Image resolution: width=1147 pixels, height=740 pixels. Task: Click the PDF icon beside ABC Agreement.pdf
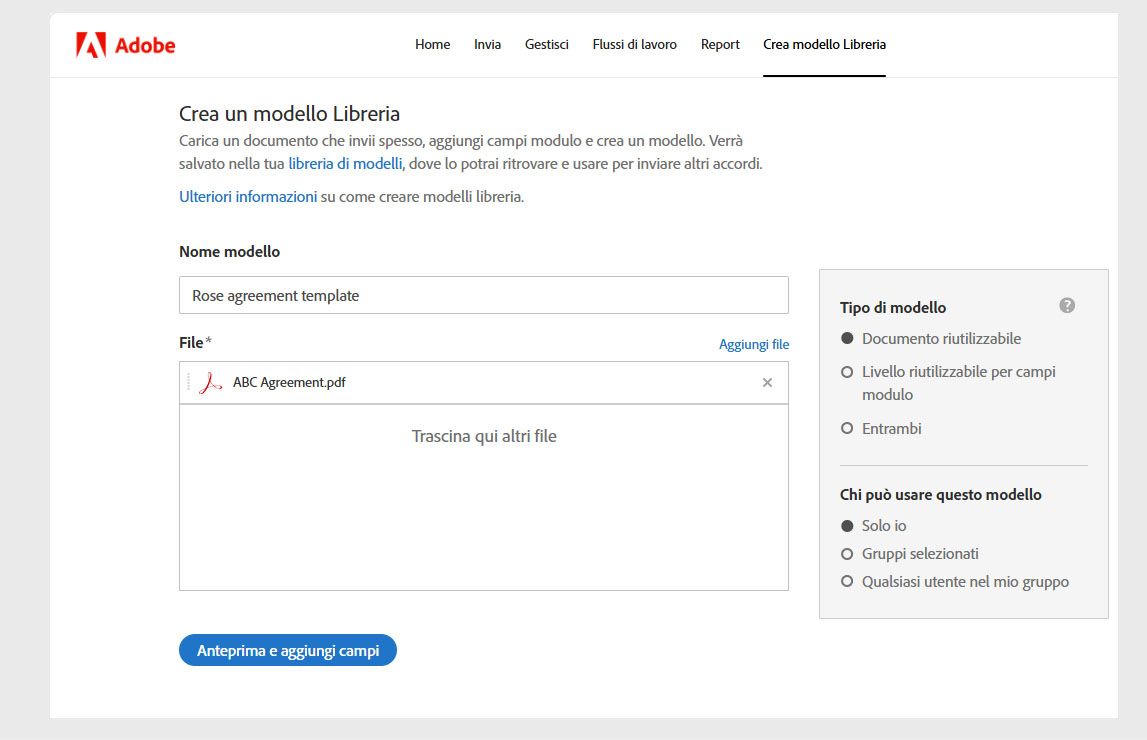210,383
